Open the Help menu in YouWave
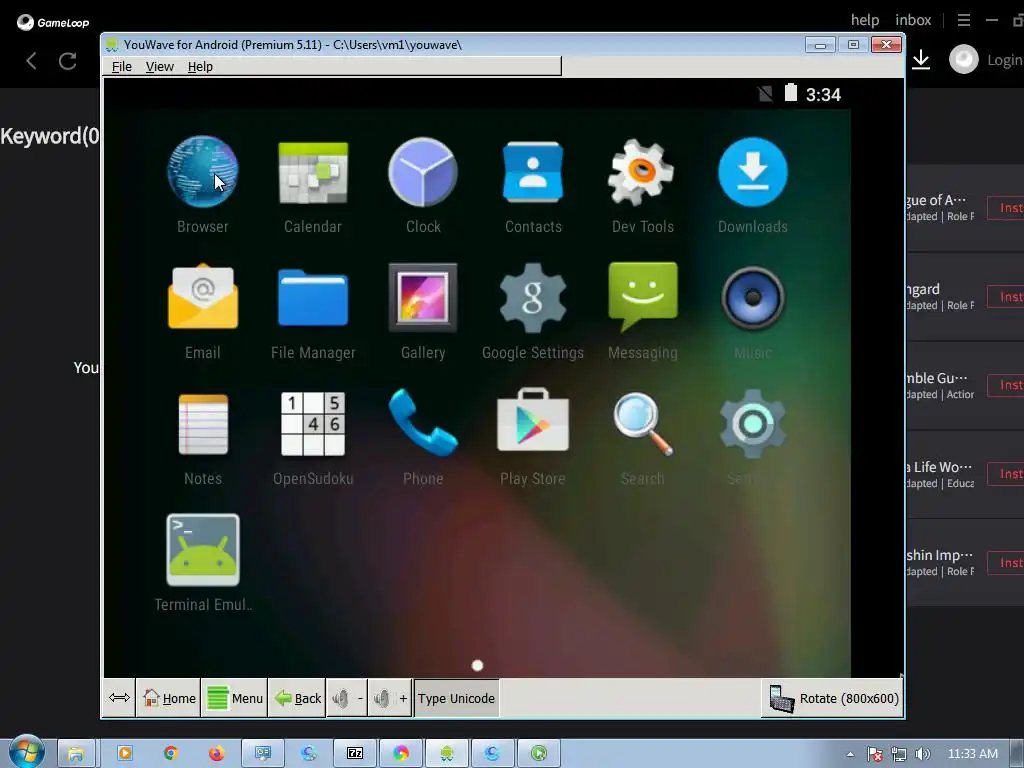Viewport: 1024px width, 768px height. coord(200,67)
